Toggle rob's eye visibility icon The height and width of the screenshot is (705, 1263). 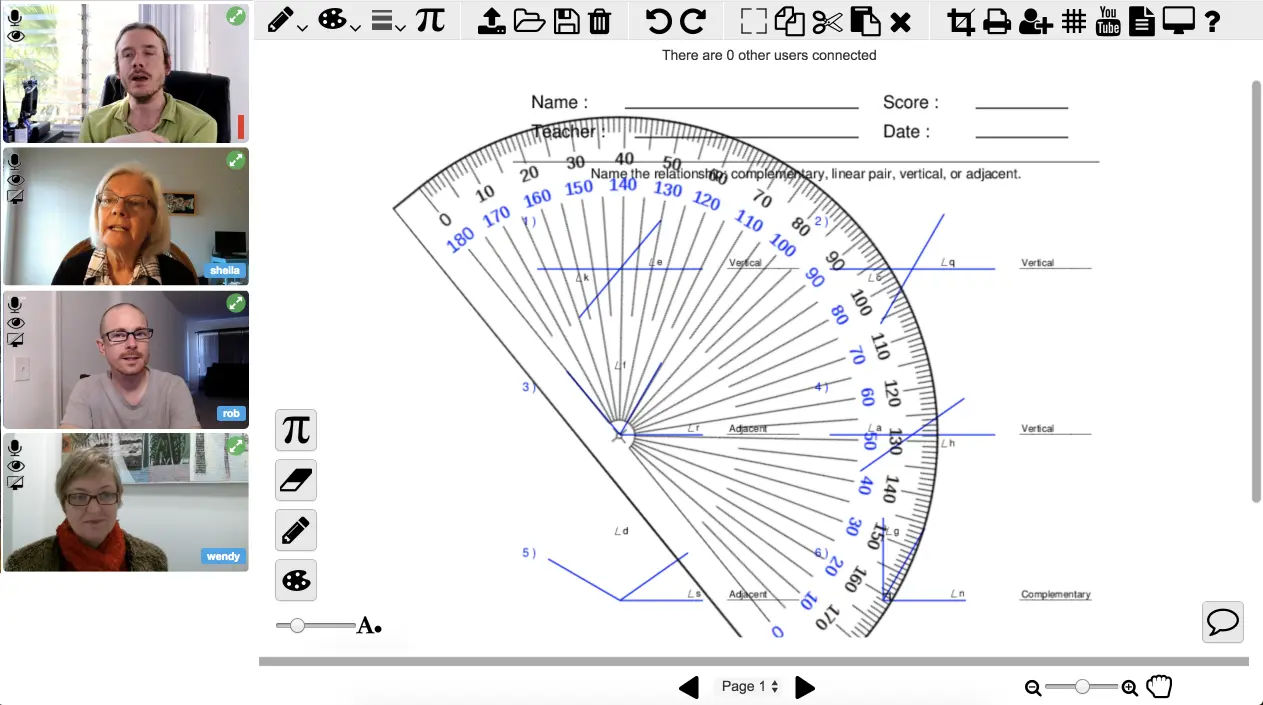pyautogui.click(x=15, y=323)
